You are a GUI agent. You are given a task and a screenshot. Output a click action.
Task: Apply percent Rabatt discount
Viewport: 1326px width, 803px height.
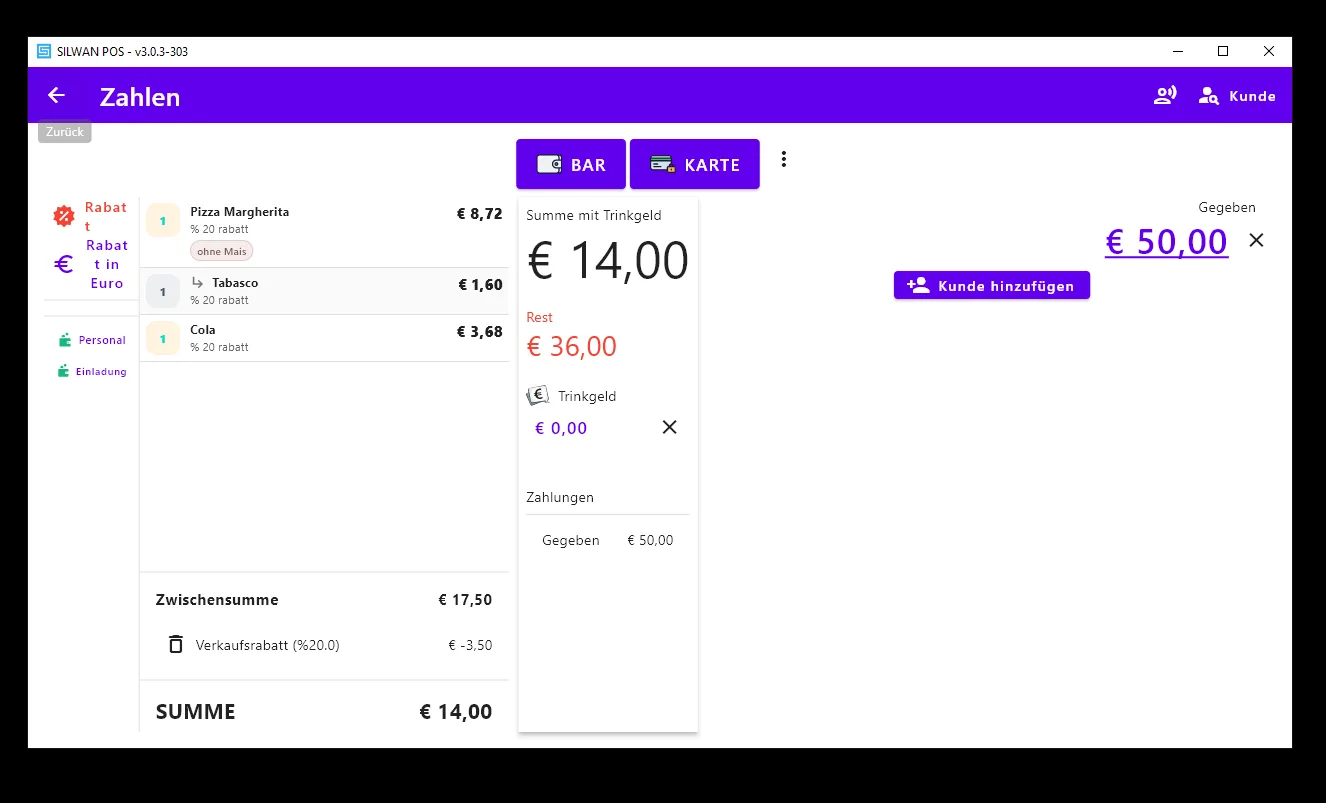[x=91, y=216]
